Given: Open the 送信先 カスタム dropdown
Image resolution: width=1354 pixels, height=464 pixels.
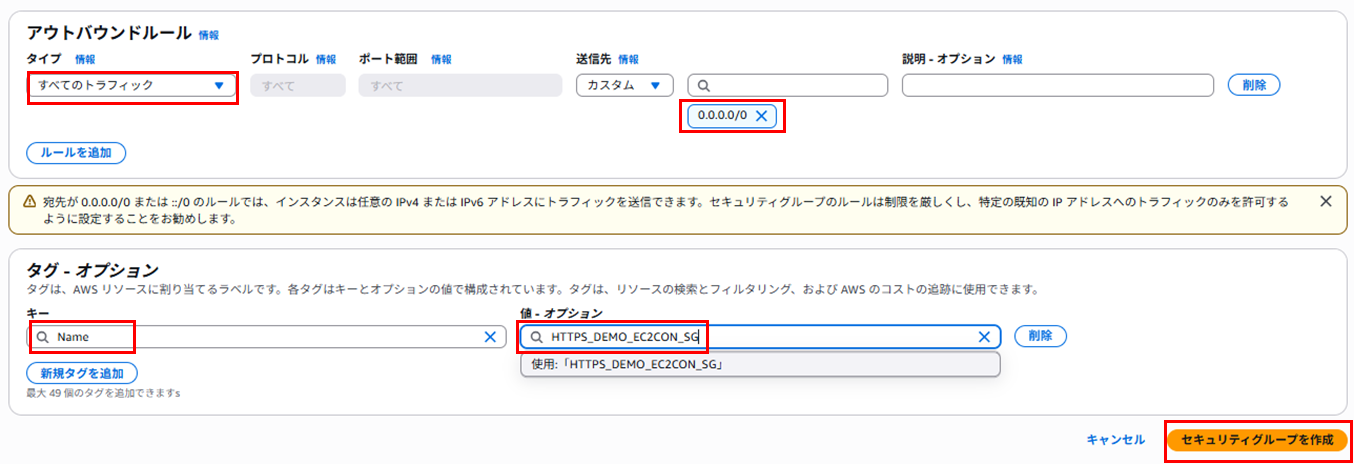Looking at the screenshot, I should click(x=625, y=85).
